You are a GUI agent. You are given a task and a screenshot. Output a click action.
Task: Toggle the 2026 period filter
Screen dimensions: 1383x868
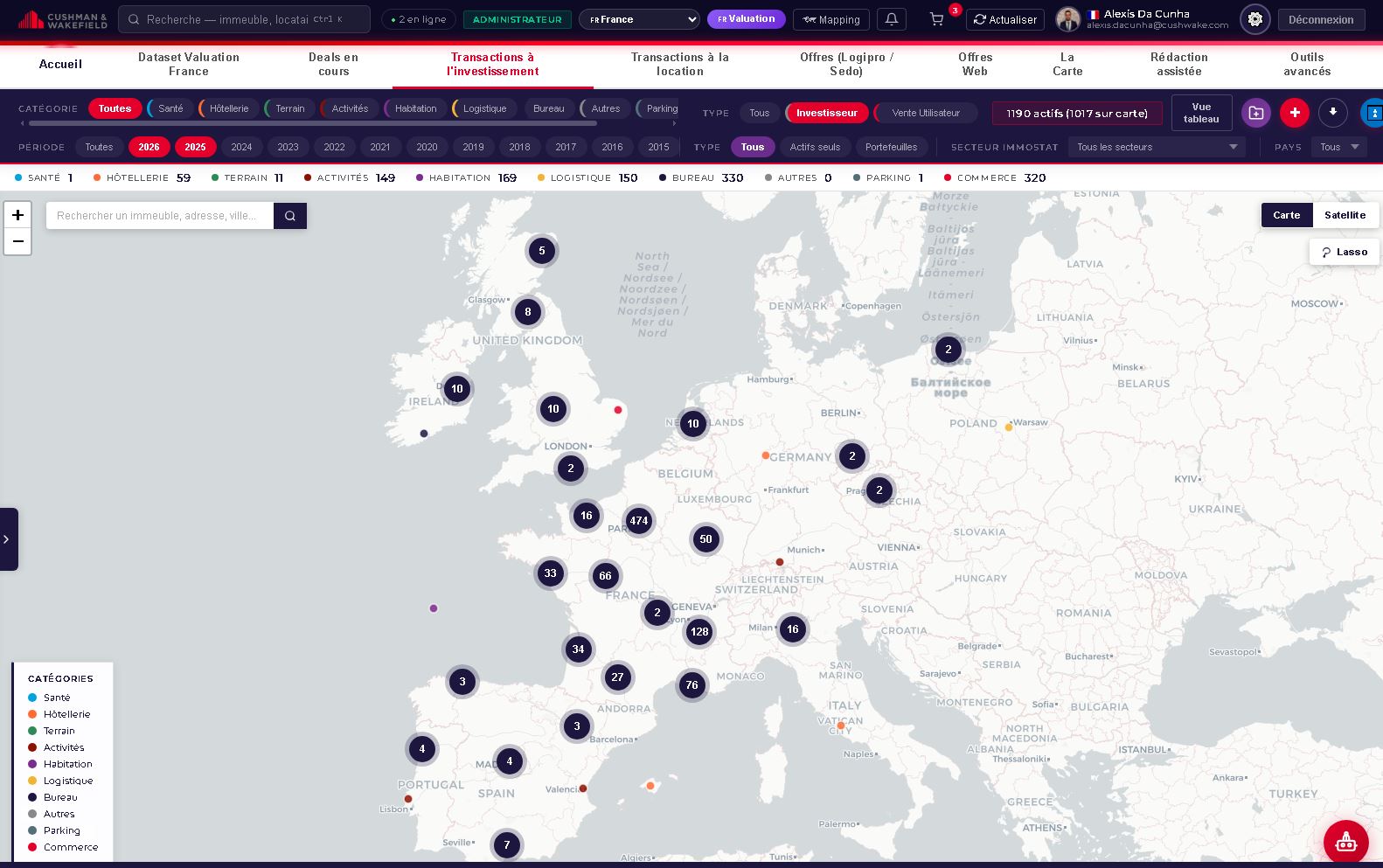tap(149, 147)
